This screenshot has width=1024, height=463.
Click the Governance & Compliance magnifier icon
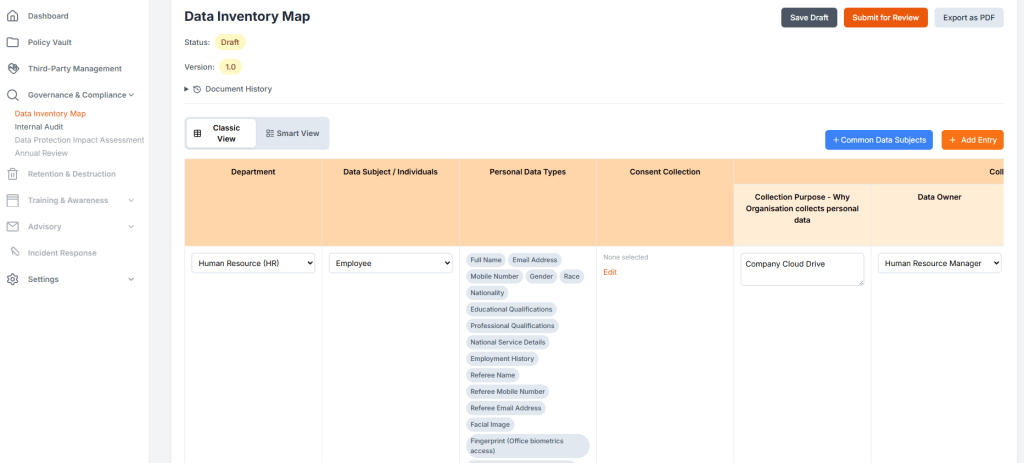click(x=13, y=95)
